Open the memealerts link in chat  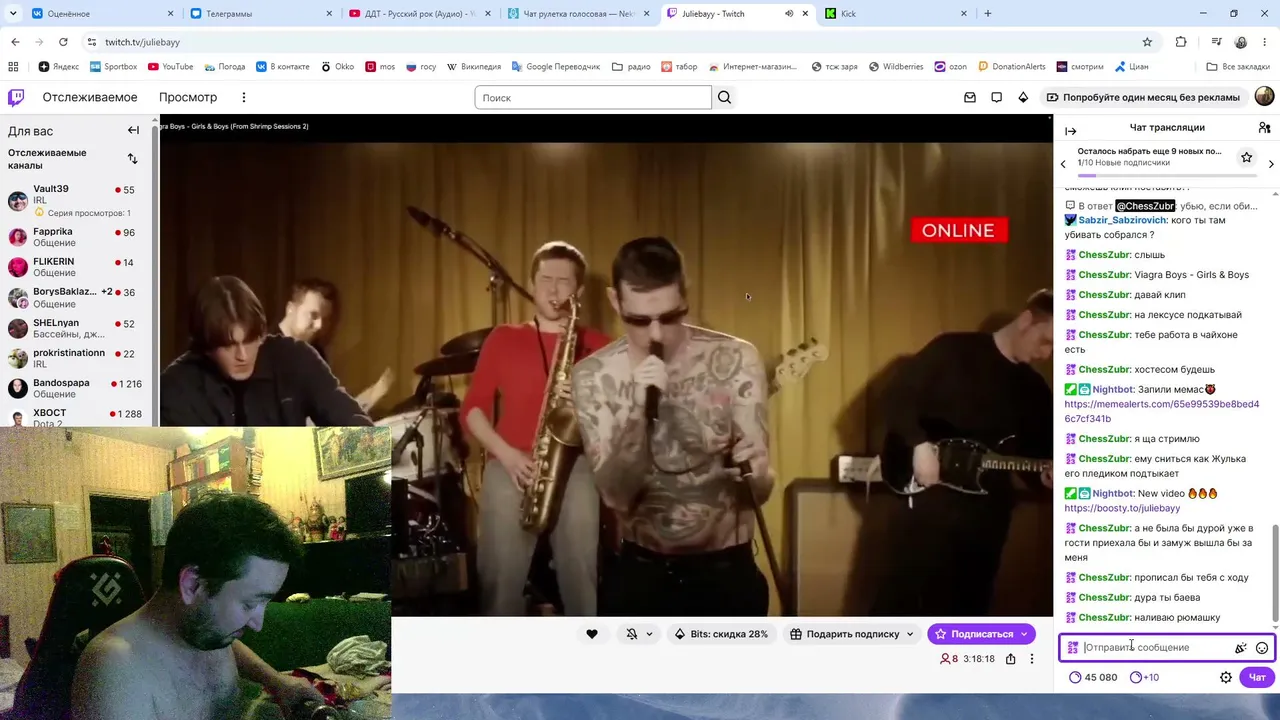coord(1162,411)
